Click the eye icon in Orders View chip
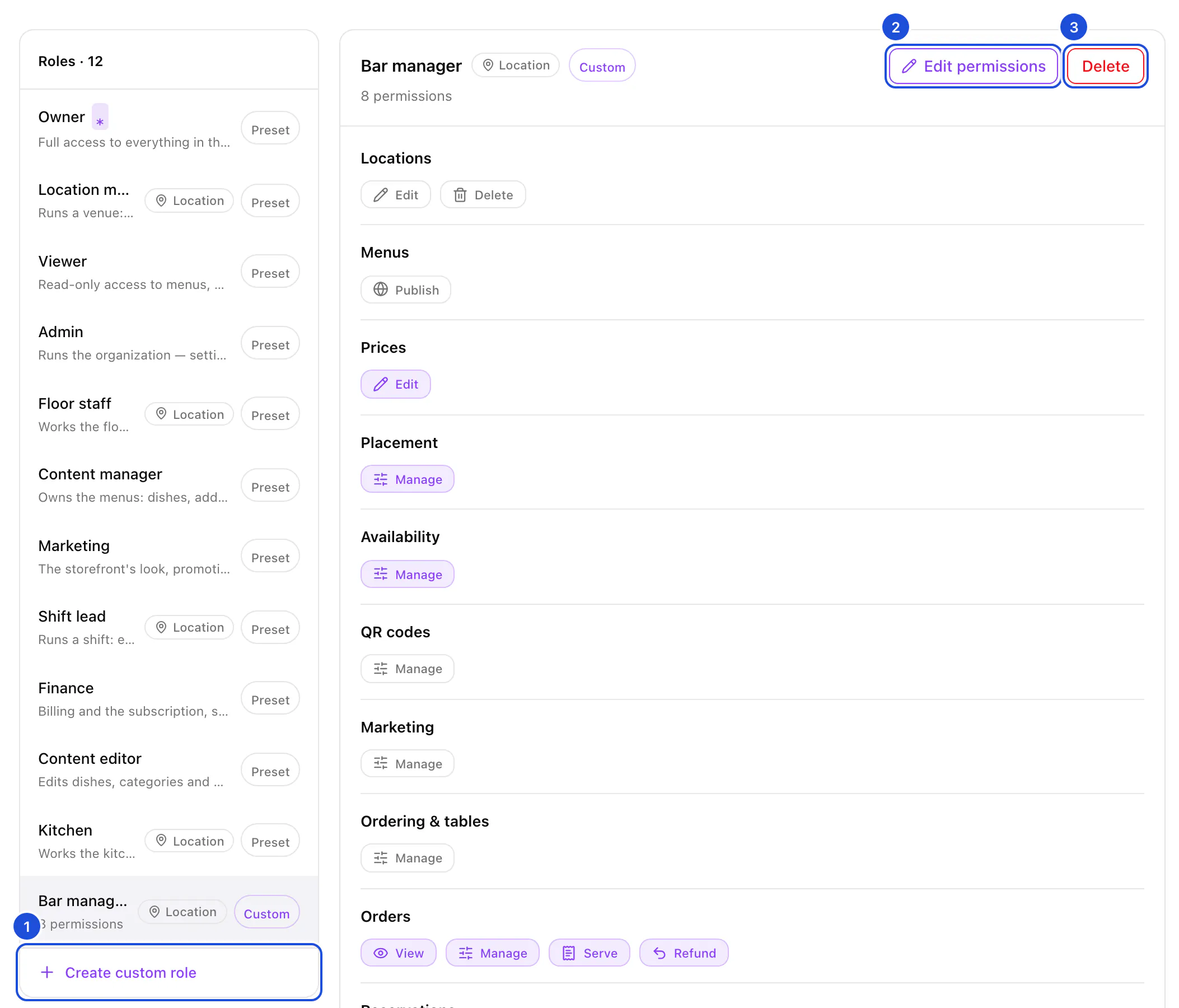Viewport: 1179px width, 1008px height. [x=381, y=953]
